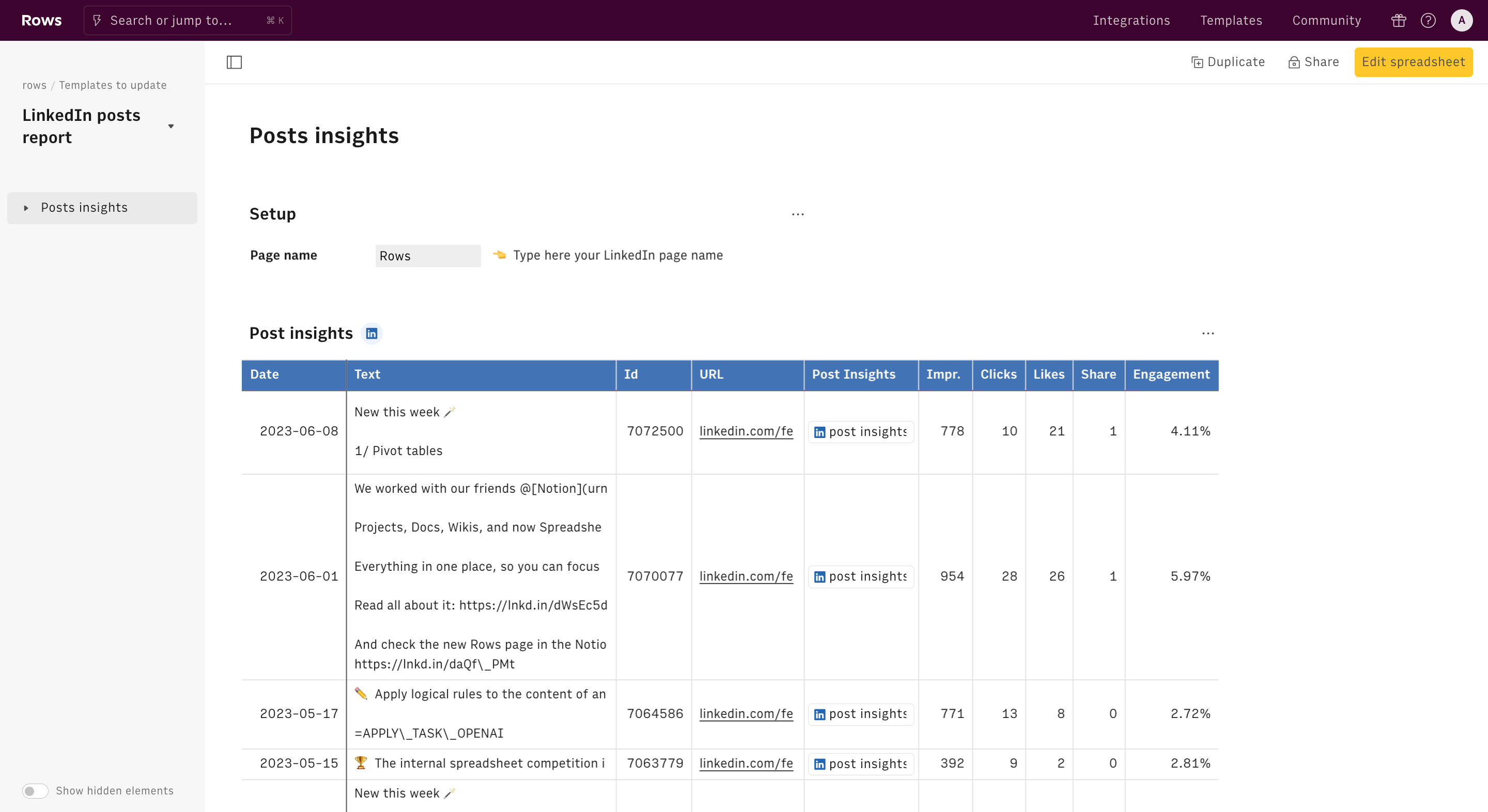
Task: Go to the Community page
Action: (1326, 21)
